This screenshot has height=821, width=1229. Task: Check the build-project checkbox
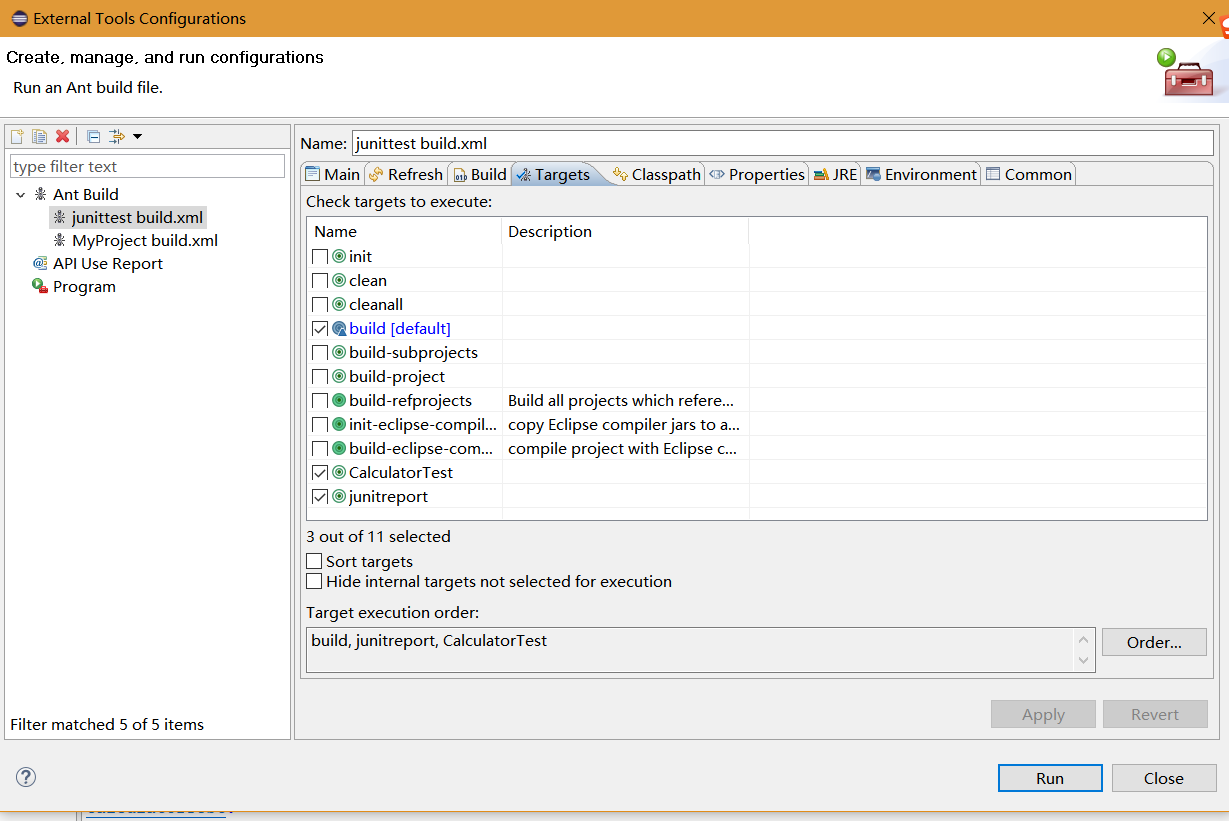click(x=320, y=376)
